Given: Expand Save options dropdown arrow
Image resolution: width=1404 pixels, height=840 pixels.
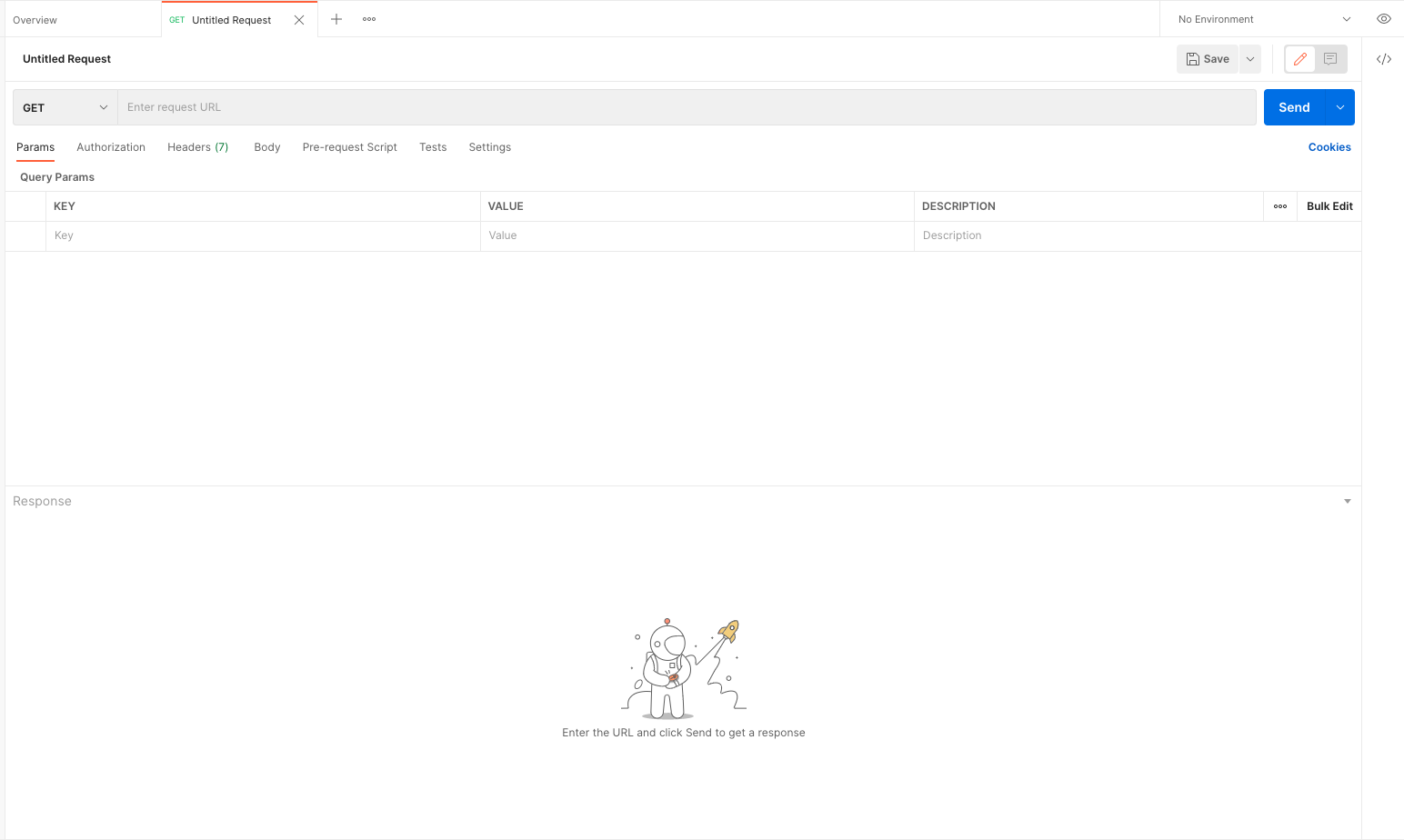Looking at the screenshot, I should coord(1250,59).
